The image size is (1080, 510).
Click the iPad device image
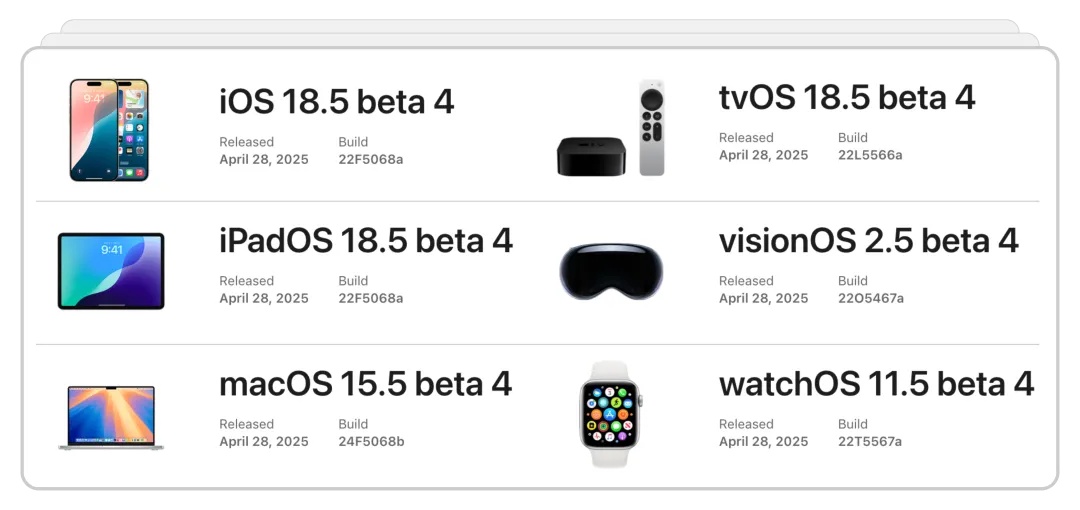click(111, 271)
